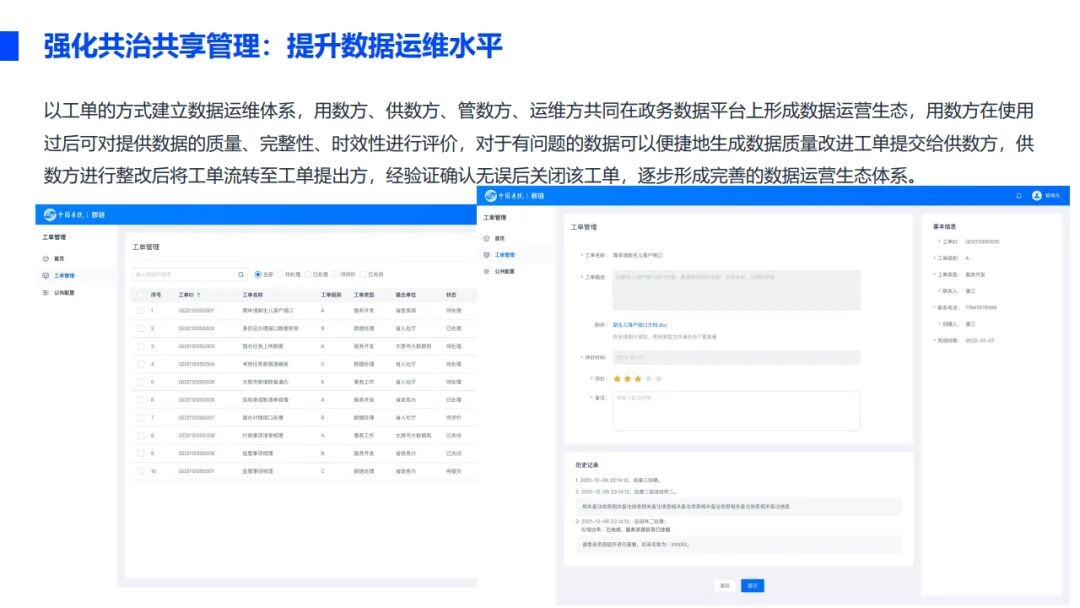Set rating with the third star
Viewport: 1080px width, 608px height.
[x=638, y=379]
